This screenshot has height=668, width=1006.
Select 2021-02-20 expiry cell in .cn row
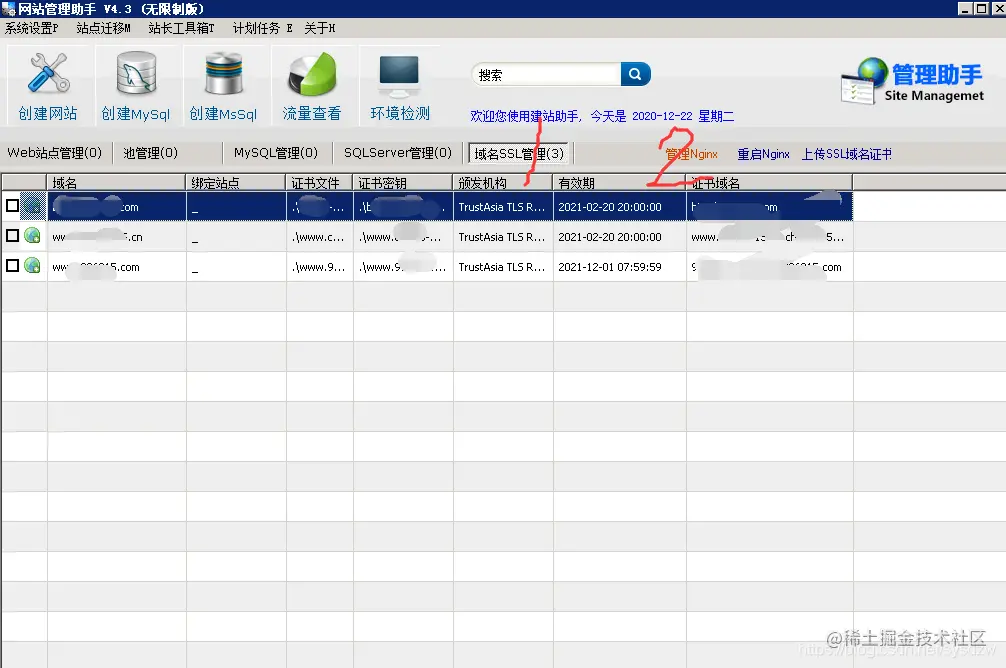(x=620, y=237)
